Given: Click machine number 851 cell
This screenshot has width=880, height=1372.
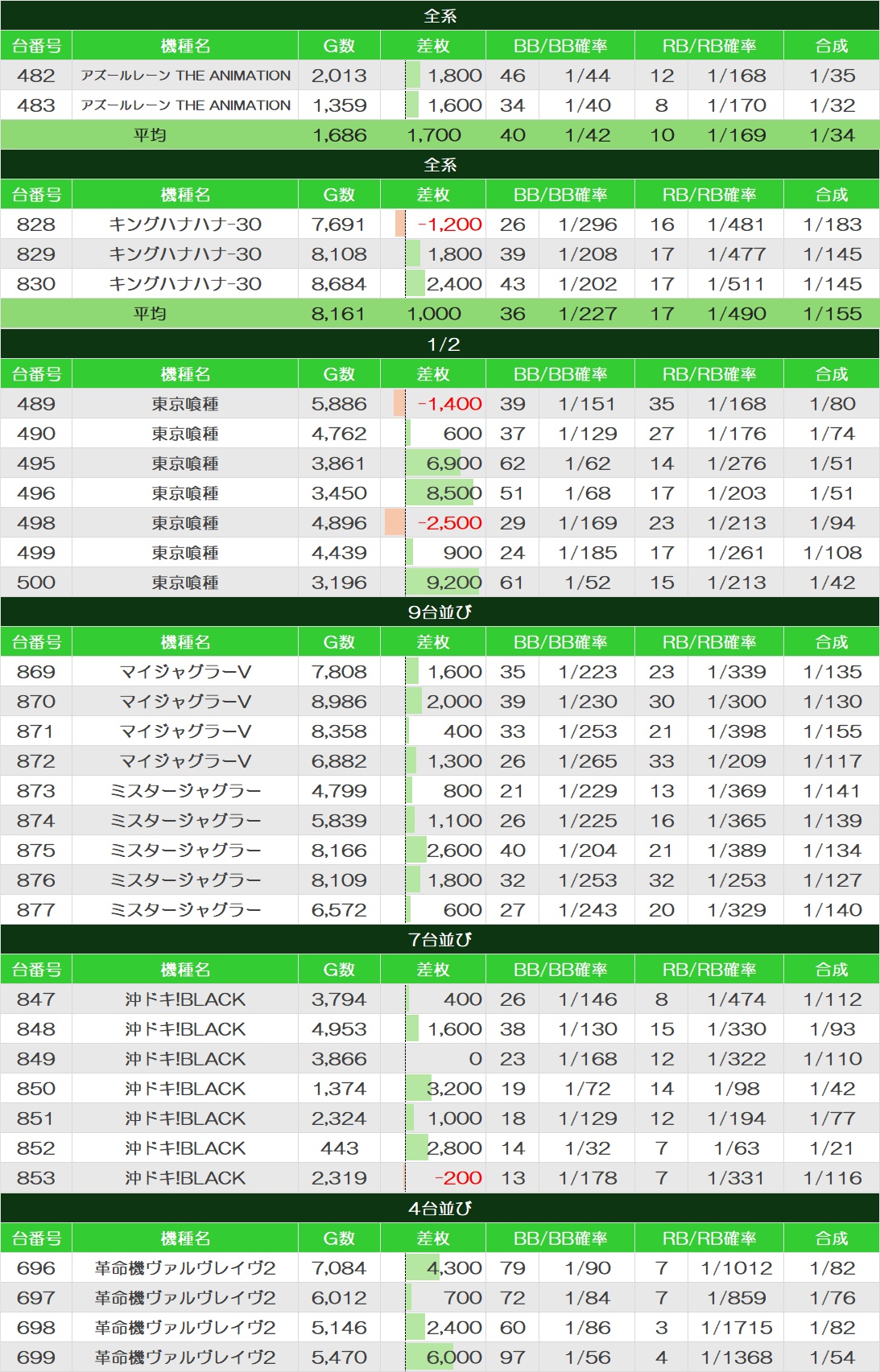Looking at the screenshot, I should tap(36, 1119).
